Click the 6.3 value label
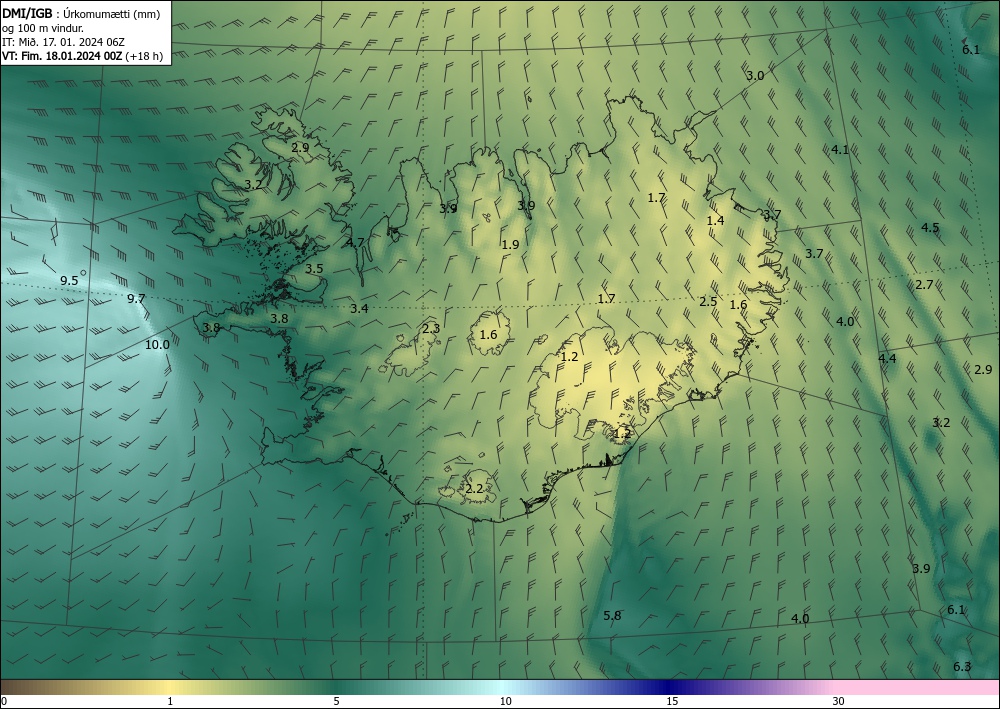This screenshot has width=1000, height=709. coord(962,667)
